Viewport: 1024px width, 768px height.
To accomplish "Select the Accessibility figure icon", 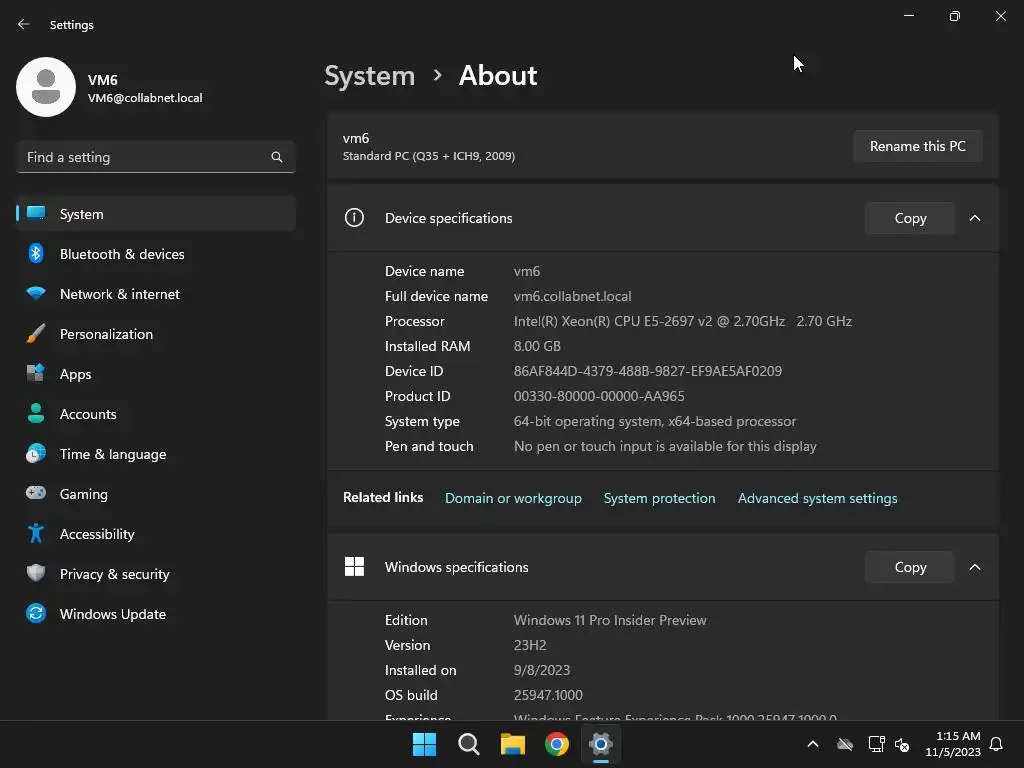I will pyautogui.click(x=36, y=534).
